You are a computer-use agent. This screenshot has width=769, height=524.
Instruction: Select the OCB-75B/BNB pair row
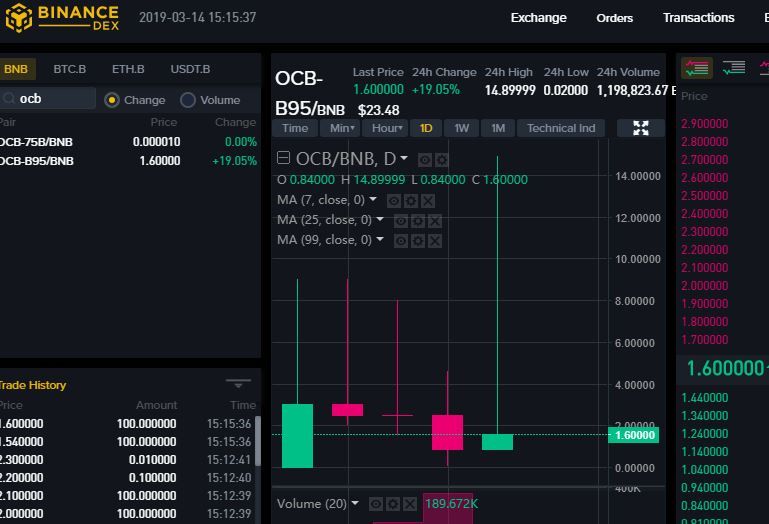pyautogui.click(x=128, y=142)
